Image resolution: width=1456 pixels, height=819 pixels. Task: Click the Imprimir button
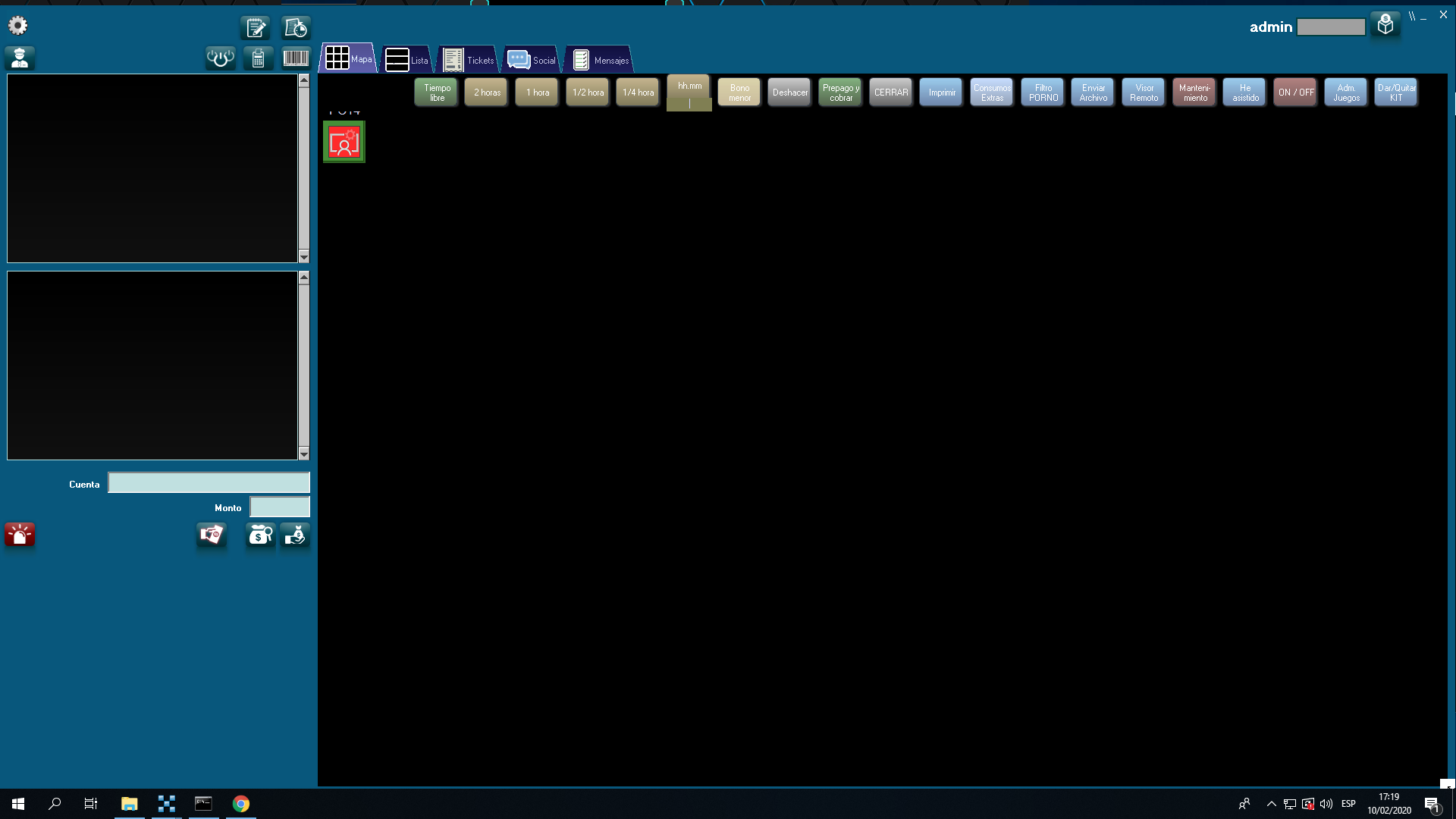pos(942,93)
